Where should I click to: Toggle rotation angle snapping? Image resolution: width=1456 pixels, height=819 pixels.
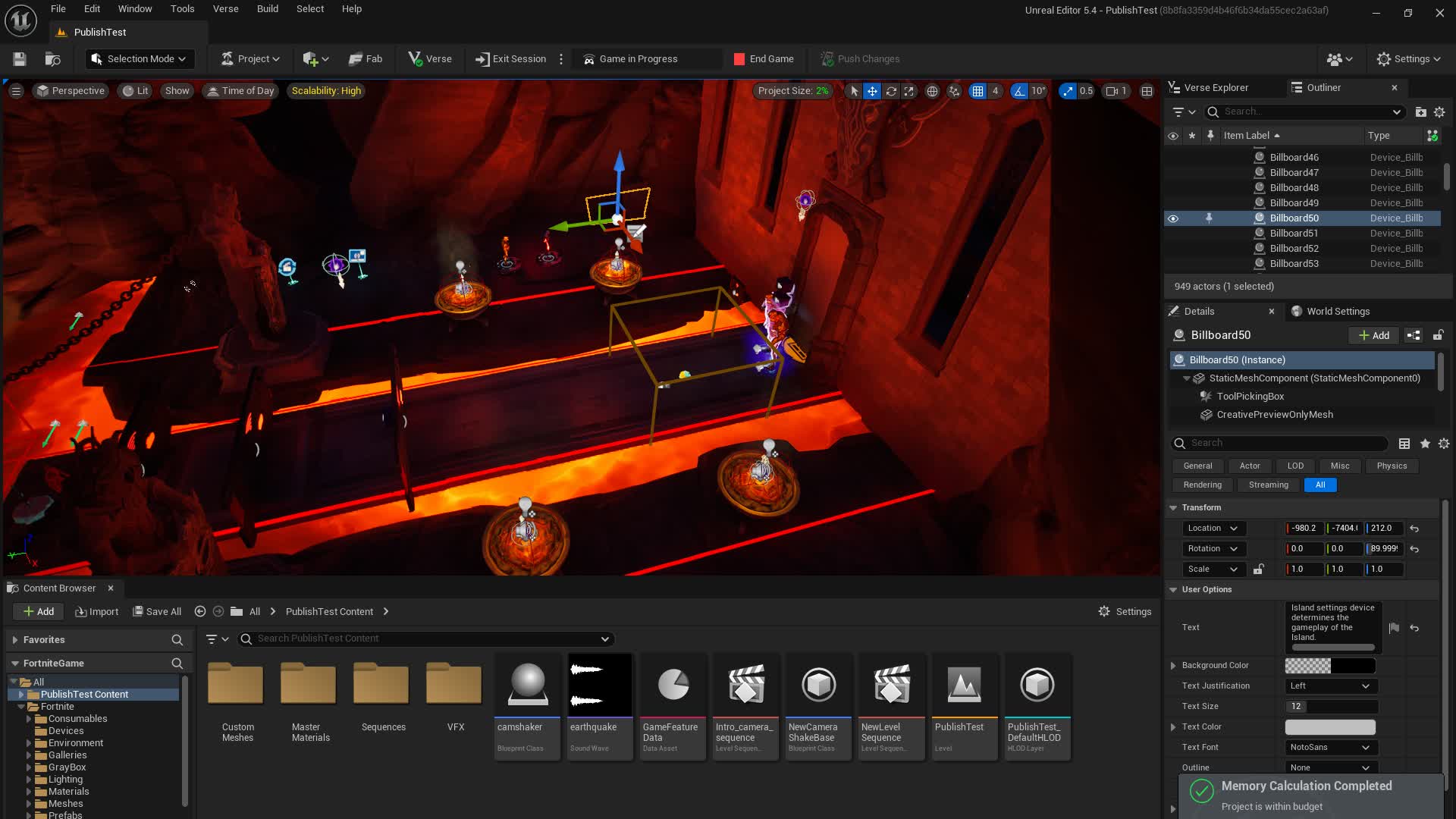tap(1019, 91)
